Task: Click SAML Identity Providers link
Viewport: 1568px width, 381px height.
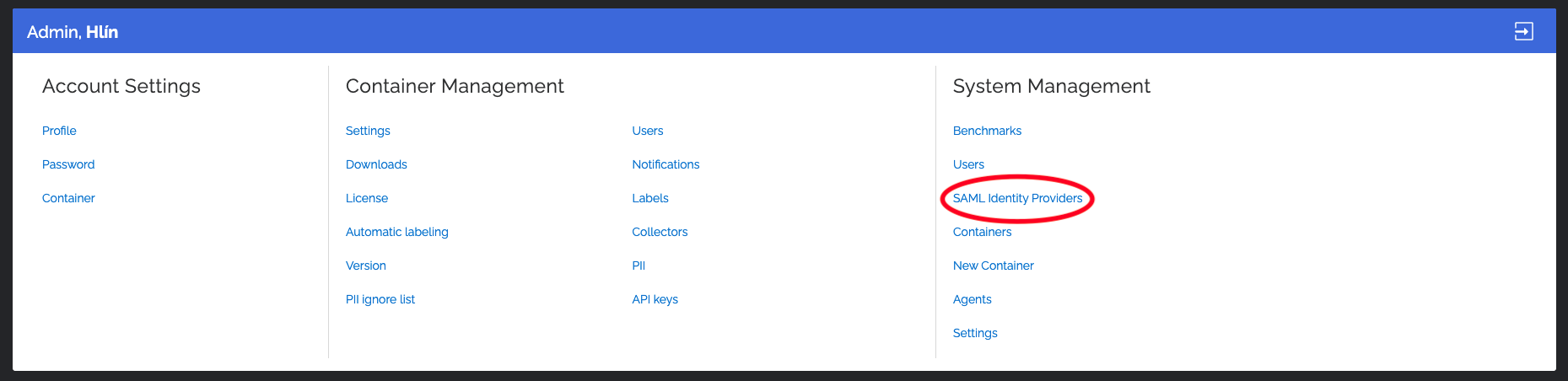Action: [1017, 198]
